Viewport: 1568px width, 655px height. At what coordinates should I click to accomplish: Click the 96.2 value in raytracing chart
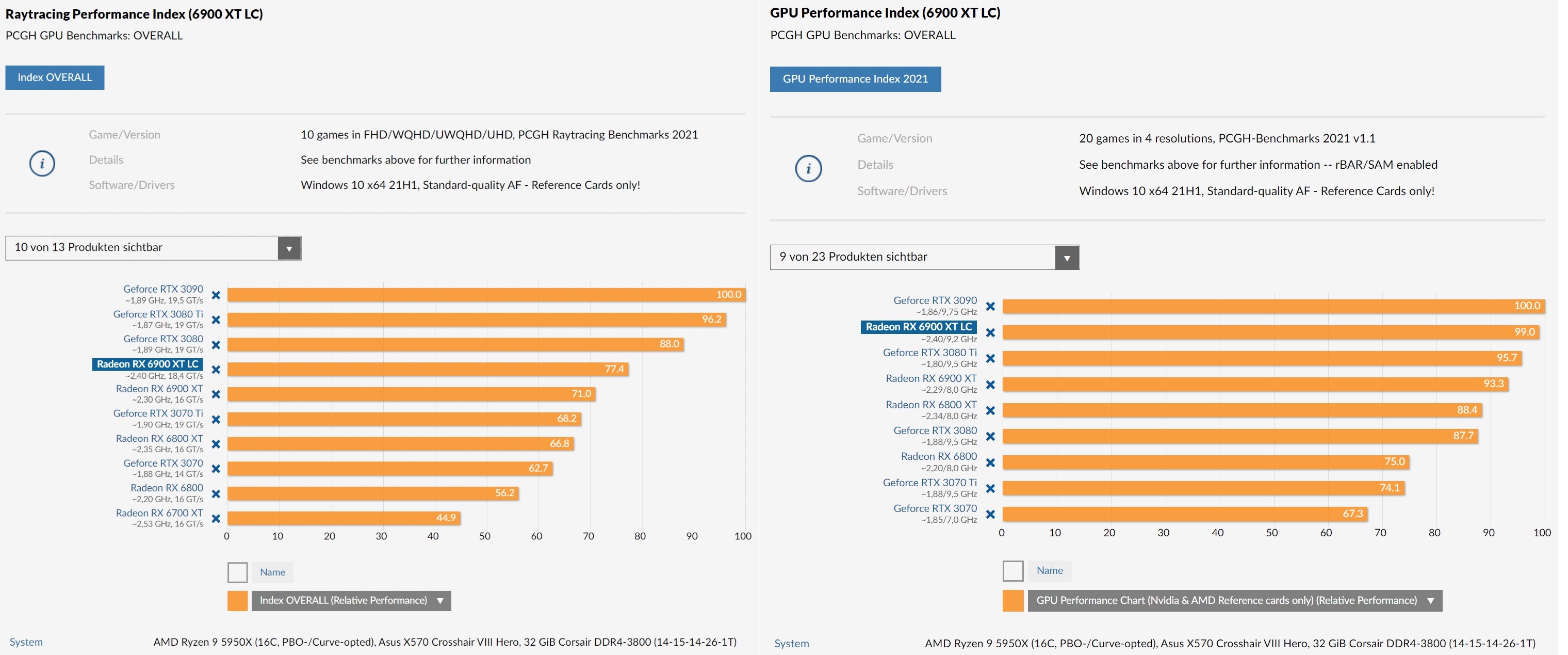pyautogui.click(x=712, y=319)
